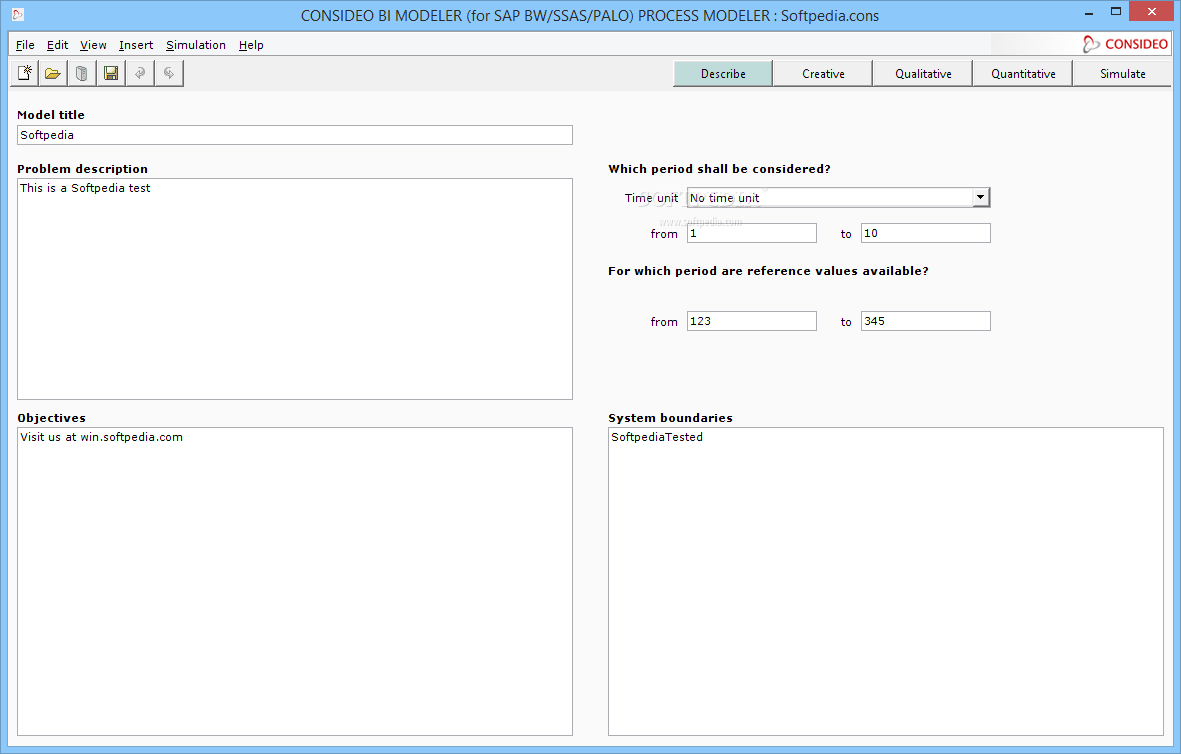This screenshot has width=1181, height=754.
Task: Click the application icon in title bar
Action: tap(18, 14)
